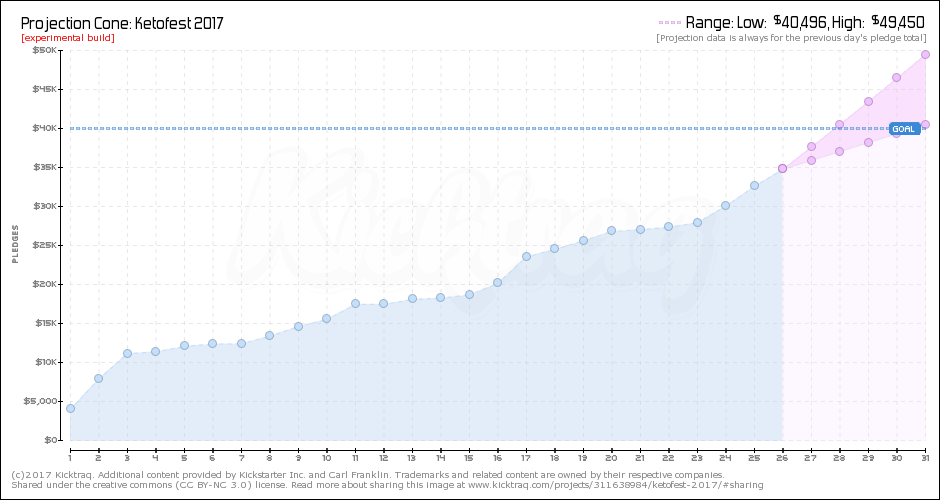
Task: Click the day 25 pledge data point
Action: tap(755, 185)
